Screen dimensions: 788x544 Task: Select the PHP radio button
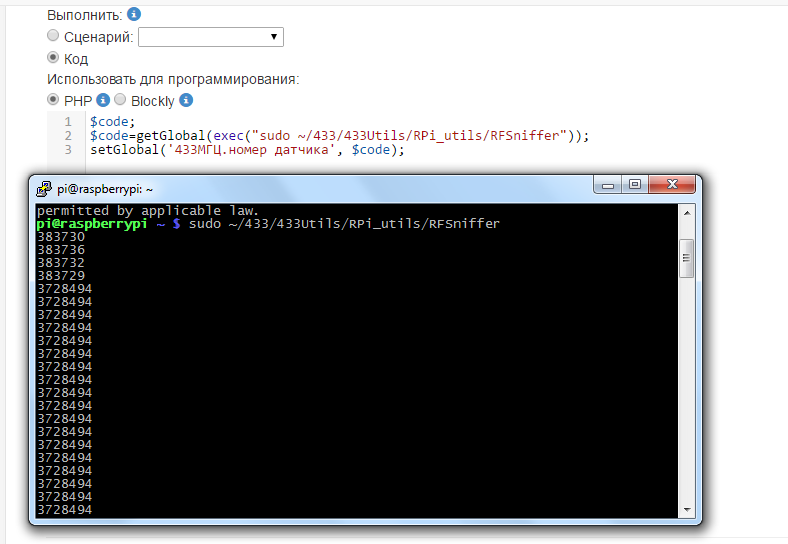pos(53,100)
